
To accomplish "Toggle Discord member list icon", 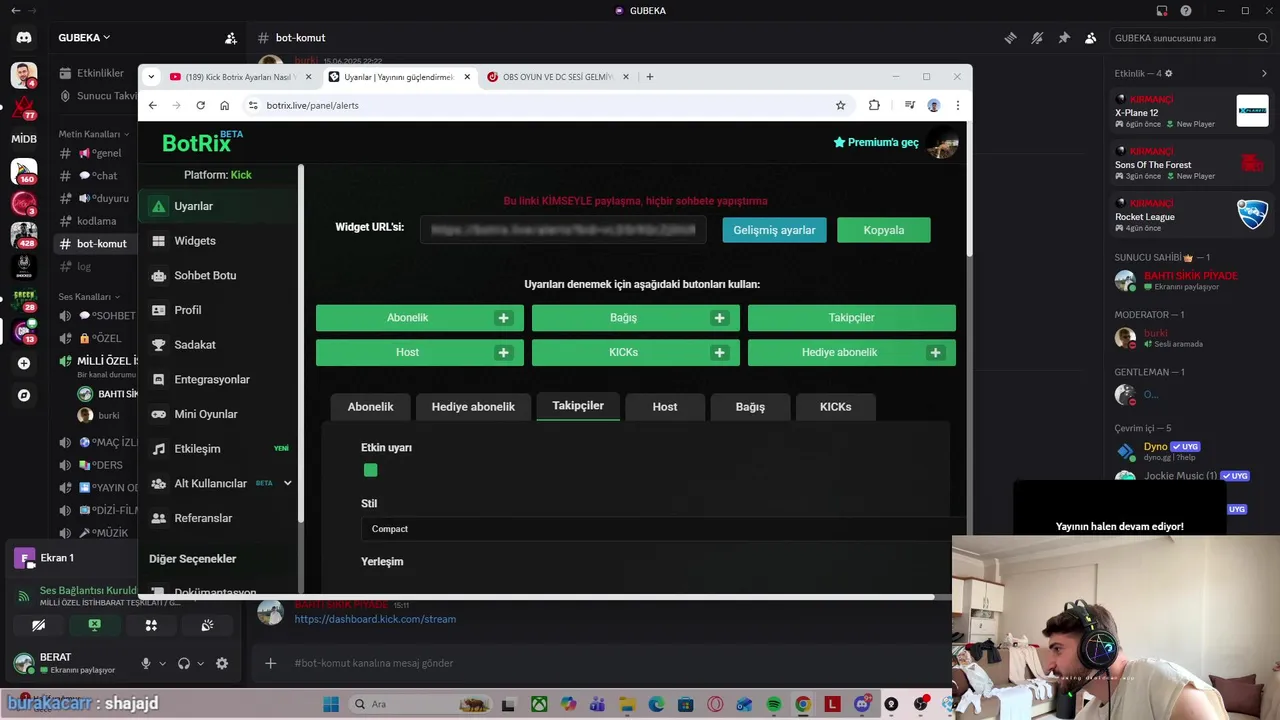I will (1091, 38).
